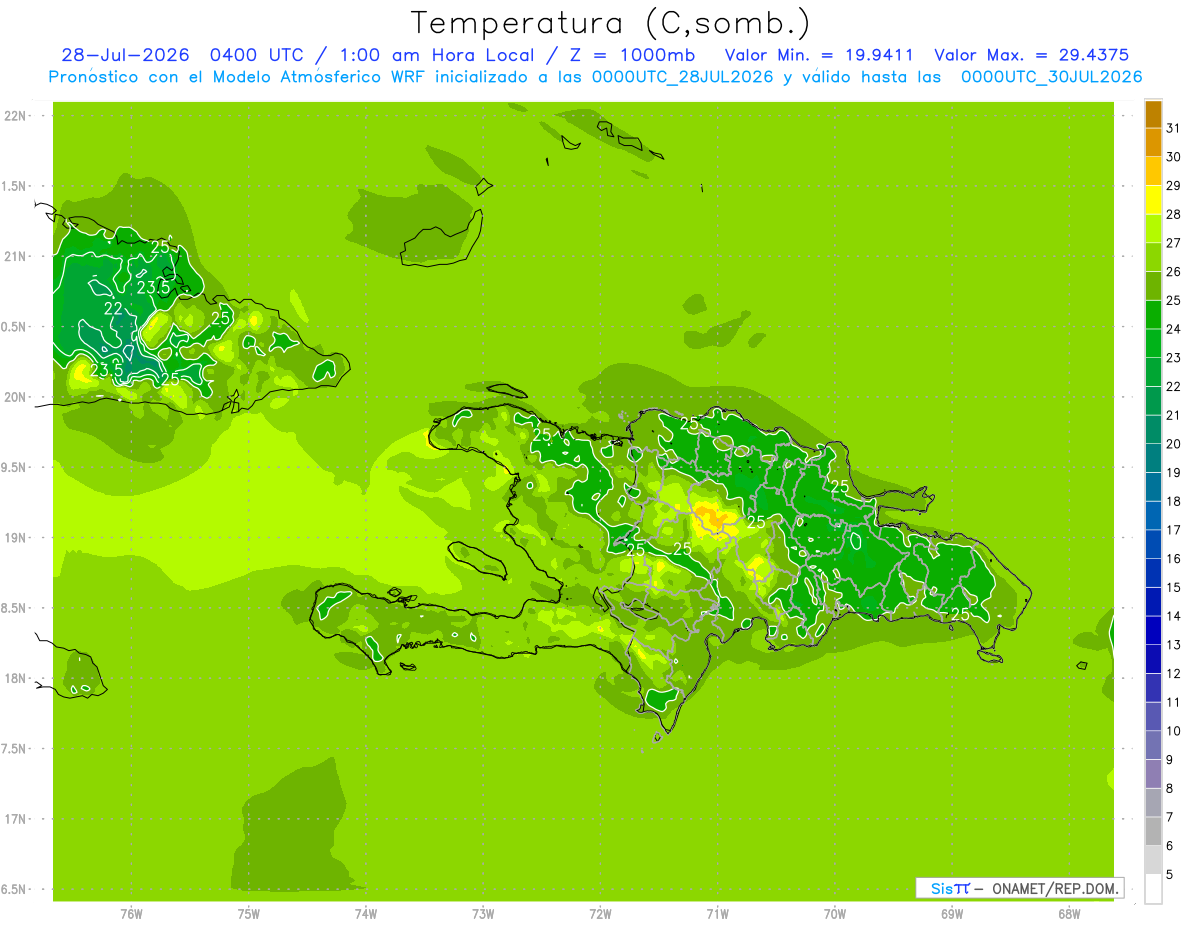The width and height of the screenshot is (1200, 927).
Task: Click the '74W' longitude axis label
Action: pyautogui.click(x=366, y=914)
